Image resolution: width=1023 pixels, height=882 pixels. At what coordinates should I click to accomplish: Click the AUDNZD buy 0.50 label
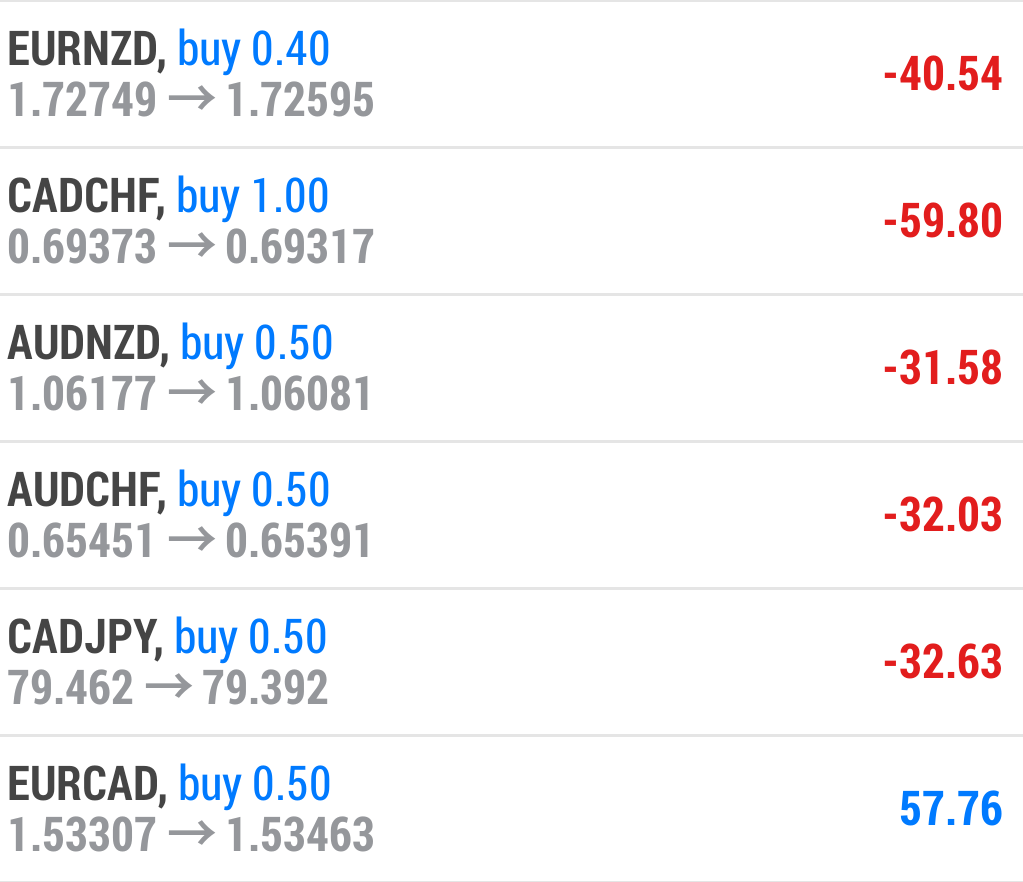point(256,344)
